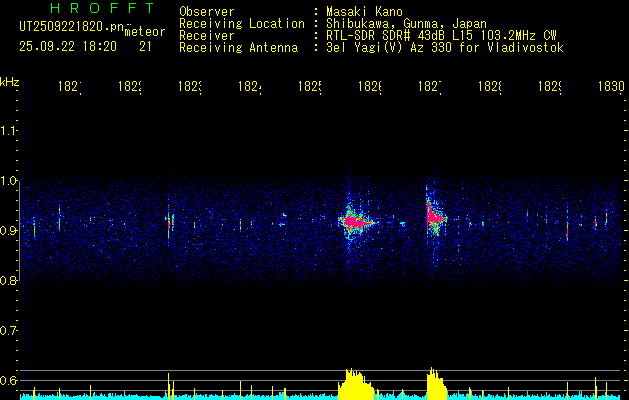Click the 1821 time axis label
The image size is (629, 400).
point(70,86)
